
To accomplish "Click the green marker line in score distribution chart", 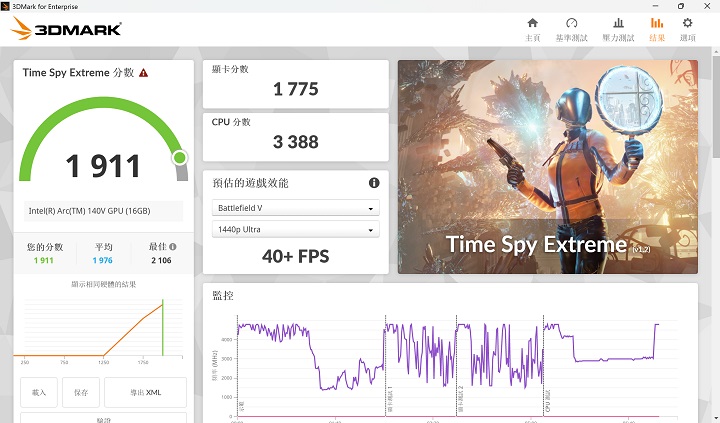I will coord(163,327).
